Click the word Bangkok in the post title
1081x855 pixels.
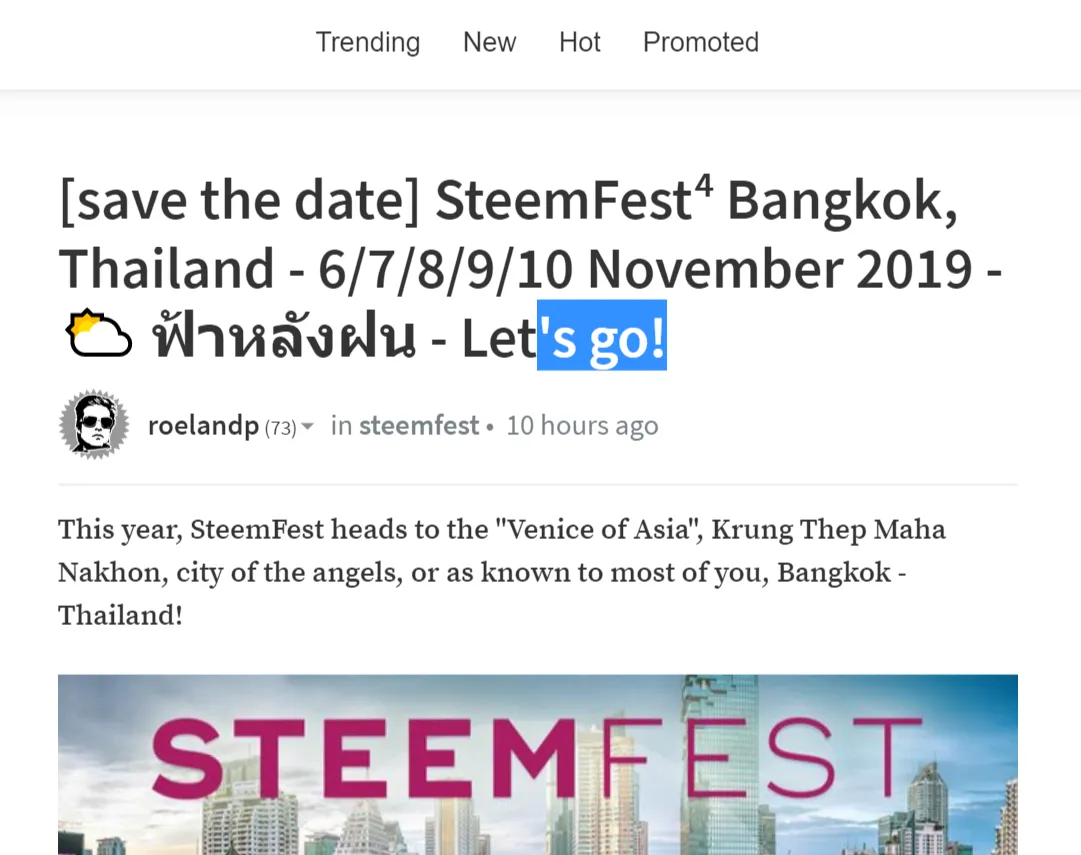842,203
